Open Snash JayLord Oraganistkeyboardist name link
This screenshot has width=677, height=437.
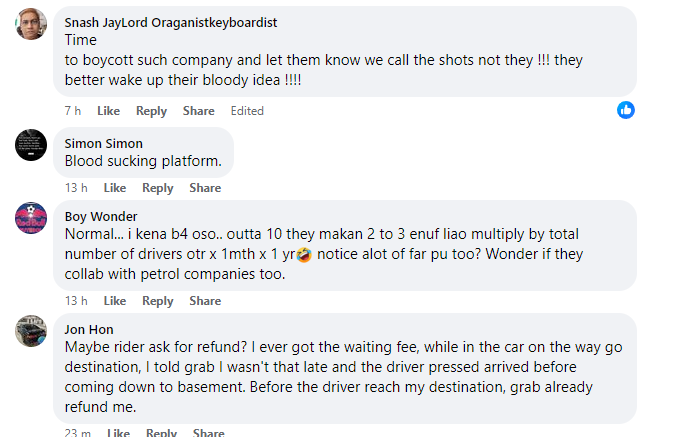point(171,22)
